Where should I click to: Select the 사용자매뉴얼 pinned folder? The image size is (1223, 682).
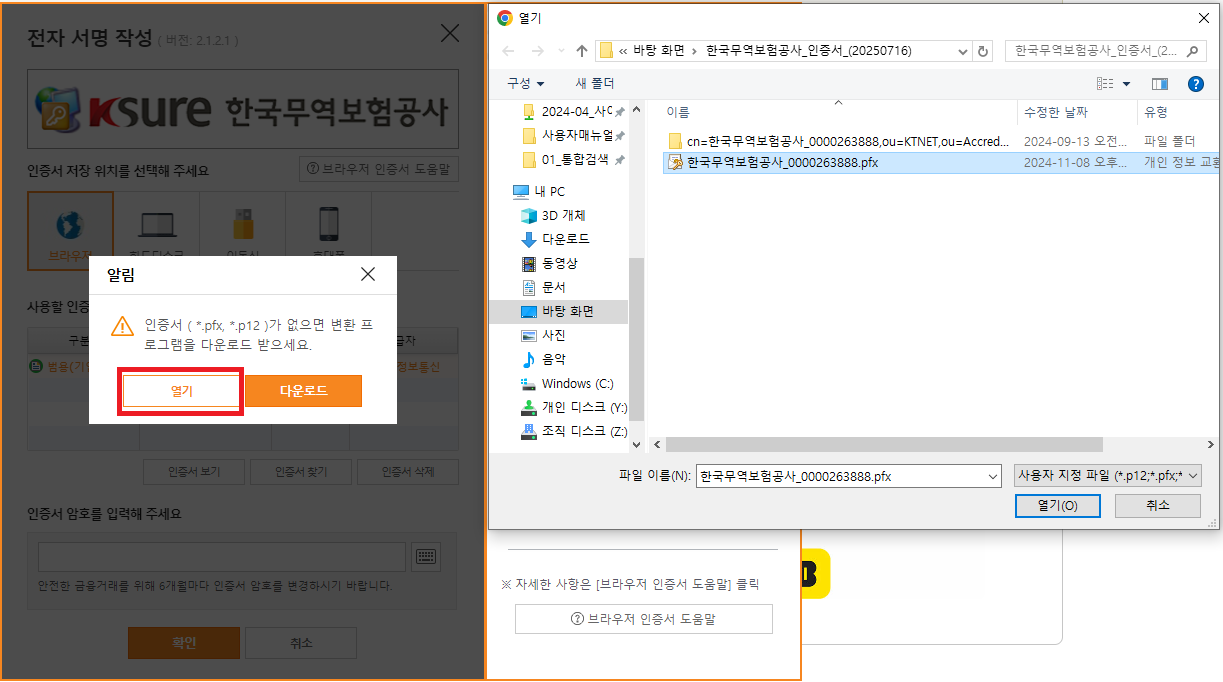574,135
